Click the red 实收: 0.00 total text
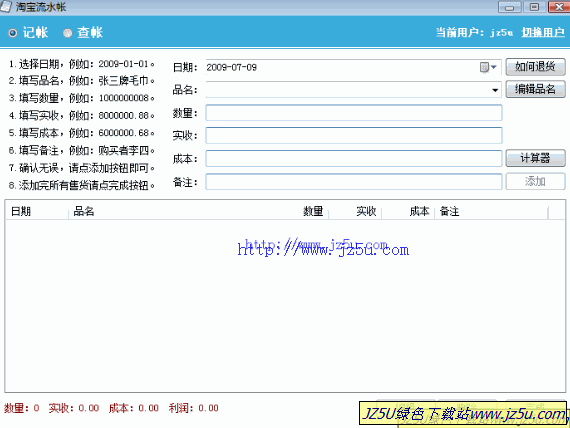 point(74,408)
